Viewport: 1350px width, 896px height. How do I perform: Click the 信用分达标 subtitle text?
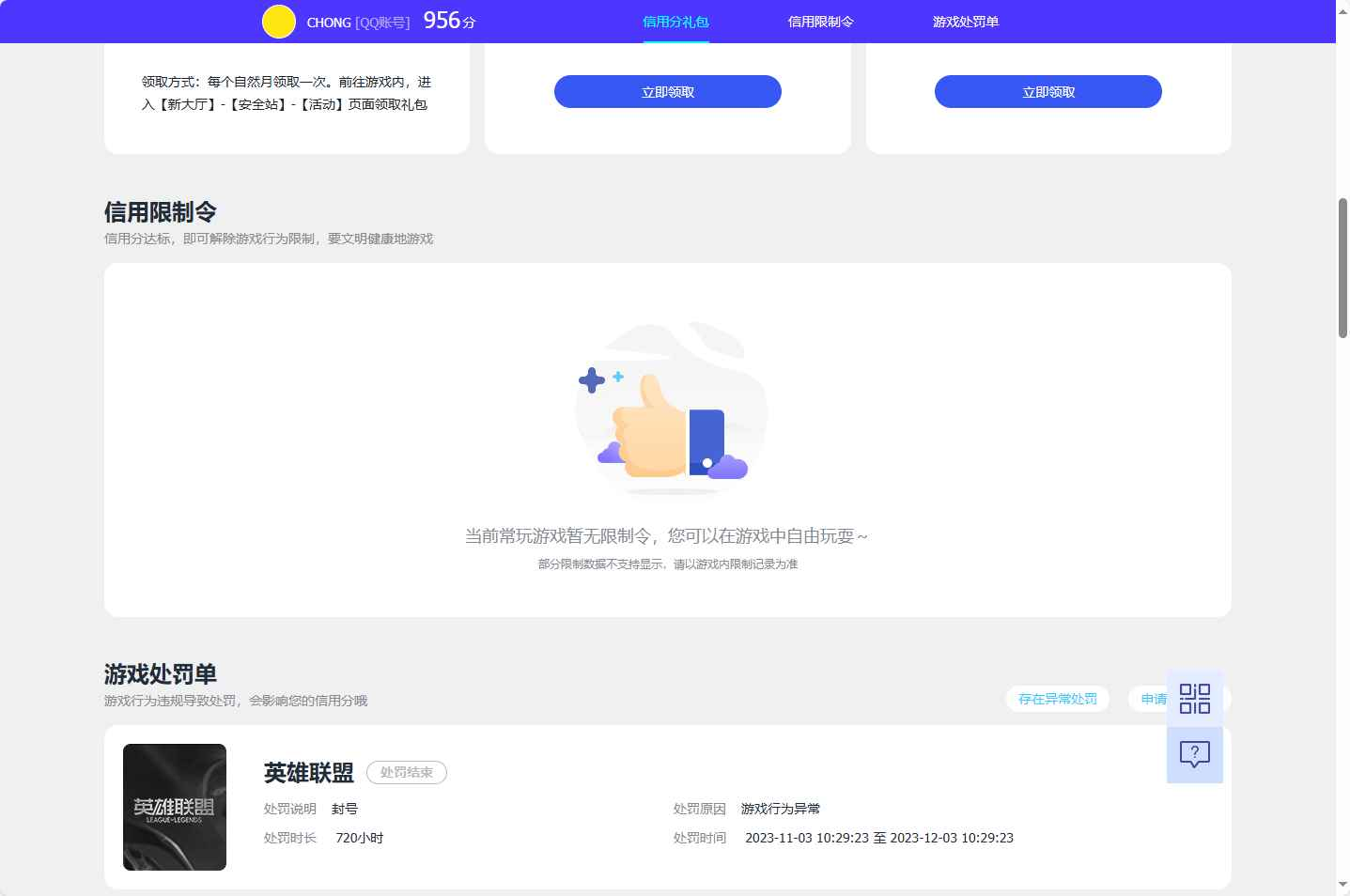pos(269,239)
